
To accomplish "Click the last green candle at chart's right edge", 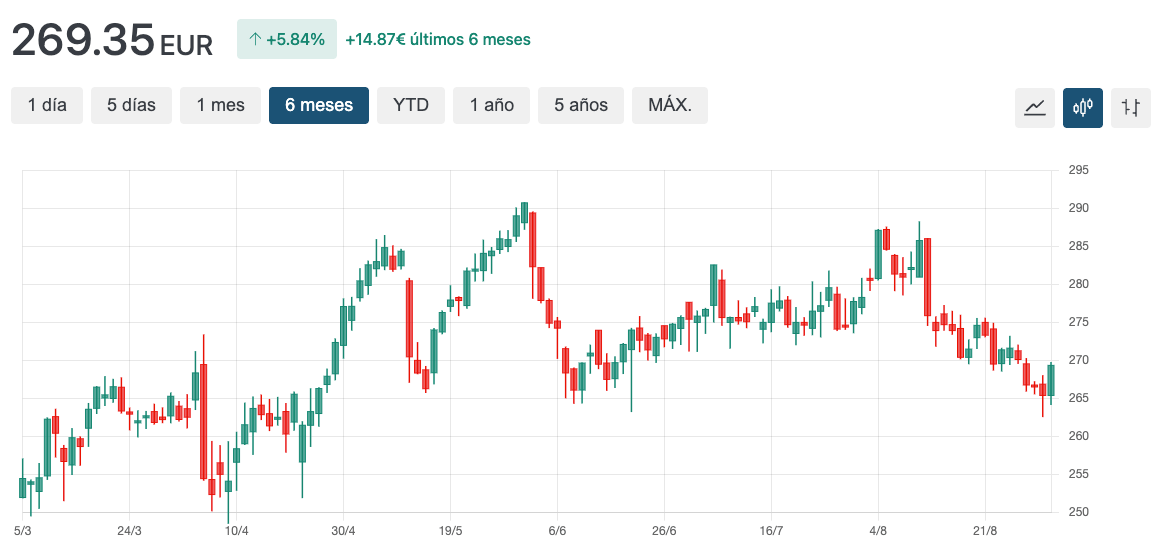I will point(1050,381).
